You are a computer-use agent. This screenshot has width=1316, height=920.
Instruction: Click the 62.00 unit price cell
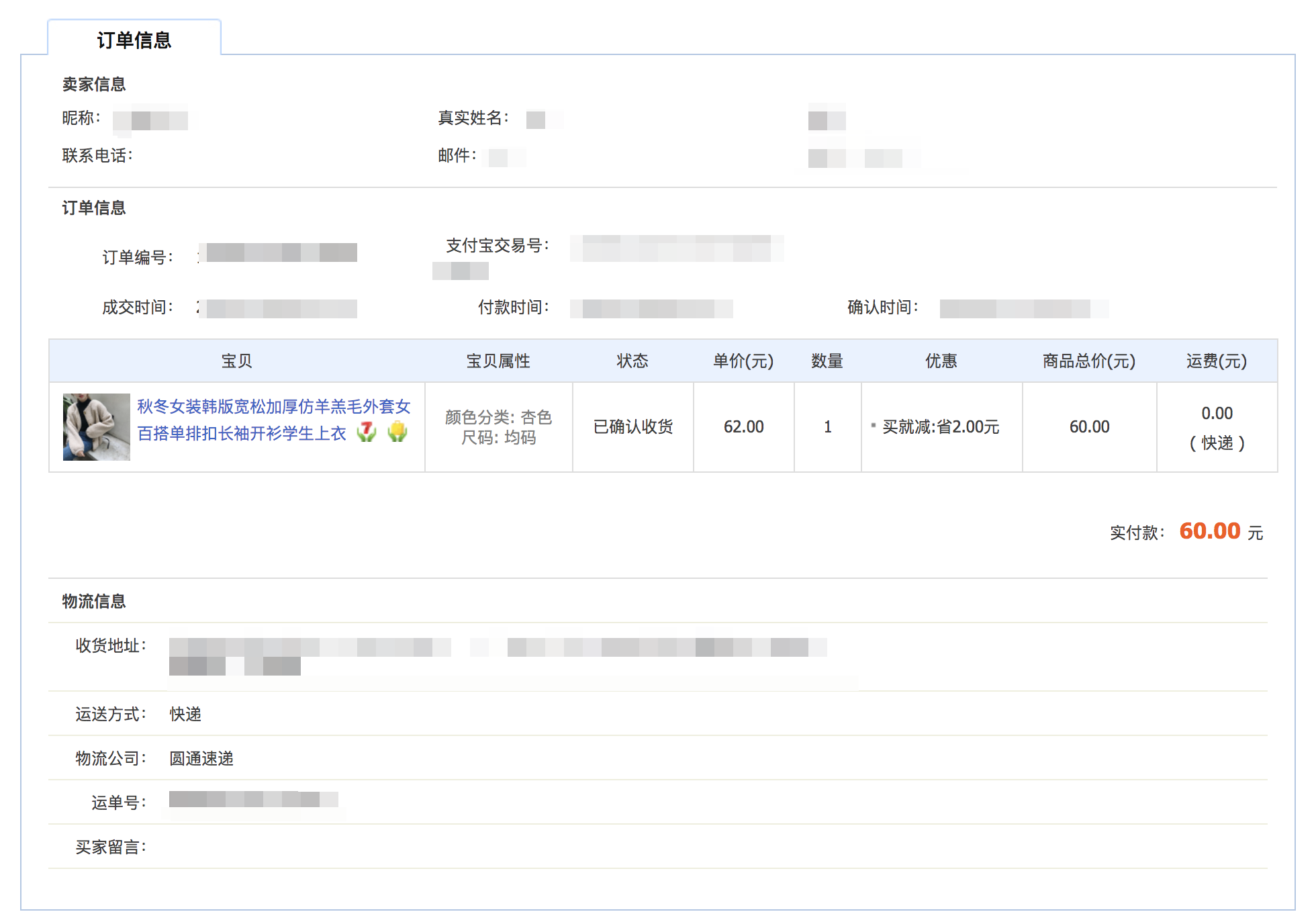click(x=743, y=427)
